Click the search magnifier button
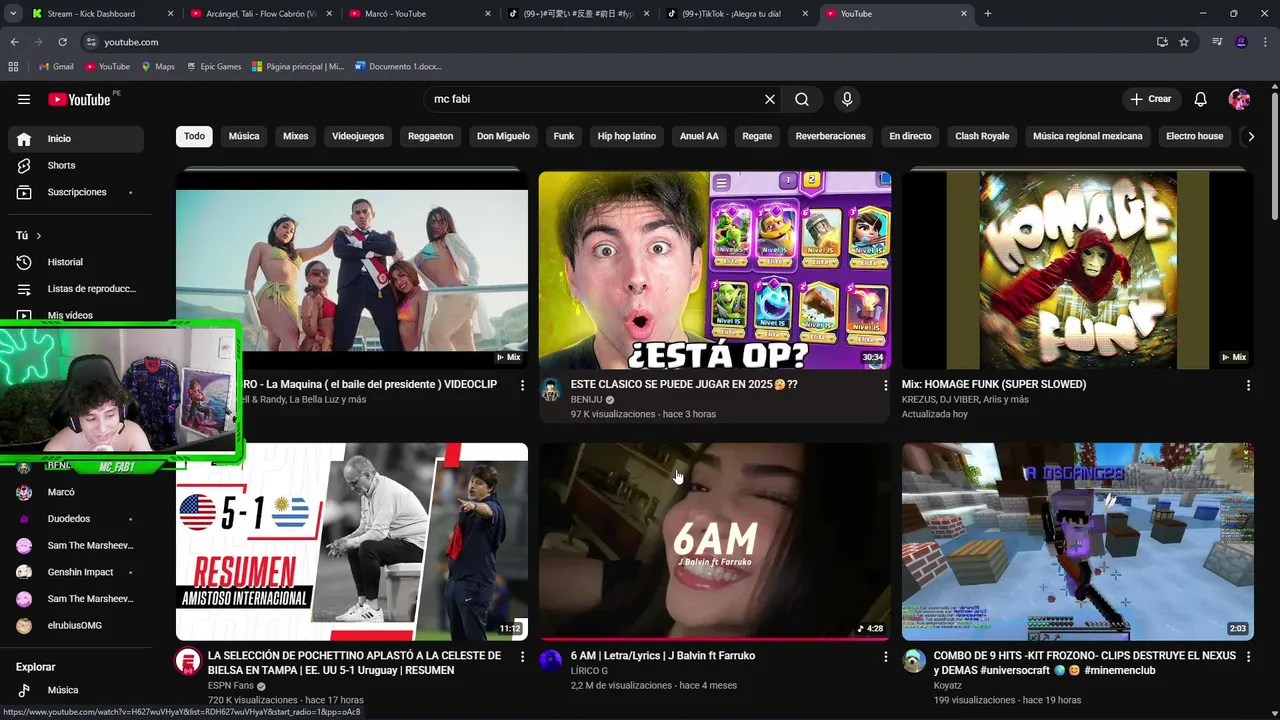Viewport: 1280px width, 720px height. 802,99
